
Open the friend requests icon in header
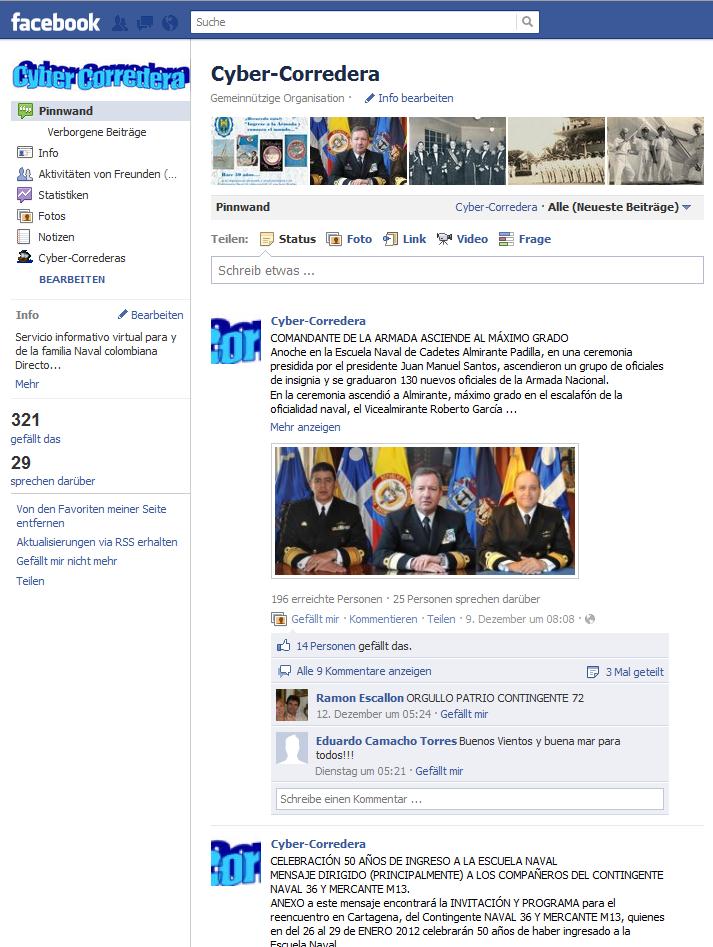coord(120,23)
